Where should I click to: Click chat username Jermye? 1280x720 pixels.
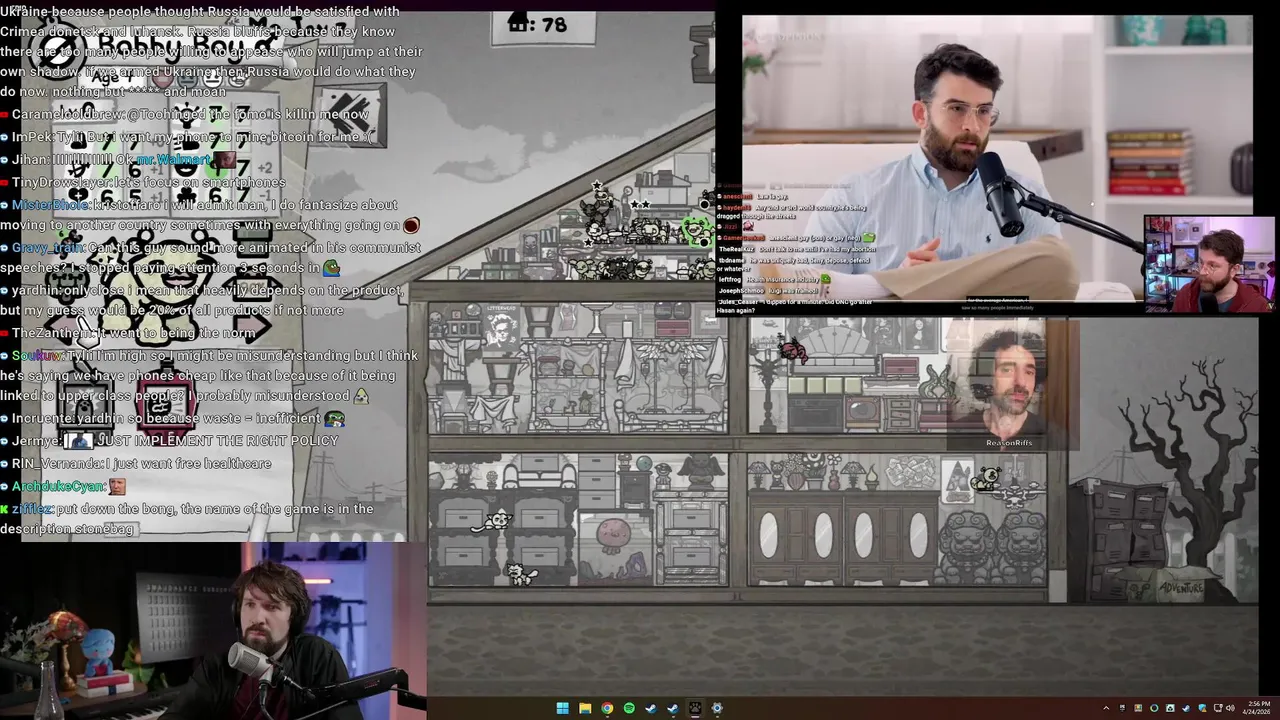35,441
